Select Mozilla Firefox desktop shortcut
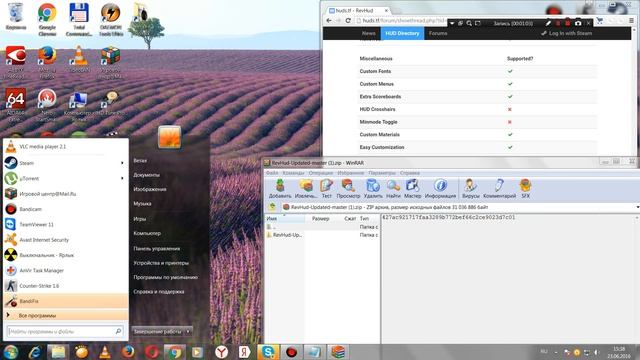 (47, 62)
